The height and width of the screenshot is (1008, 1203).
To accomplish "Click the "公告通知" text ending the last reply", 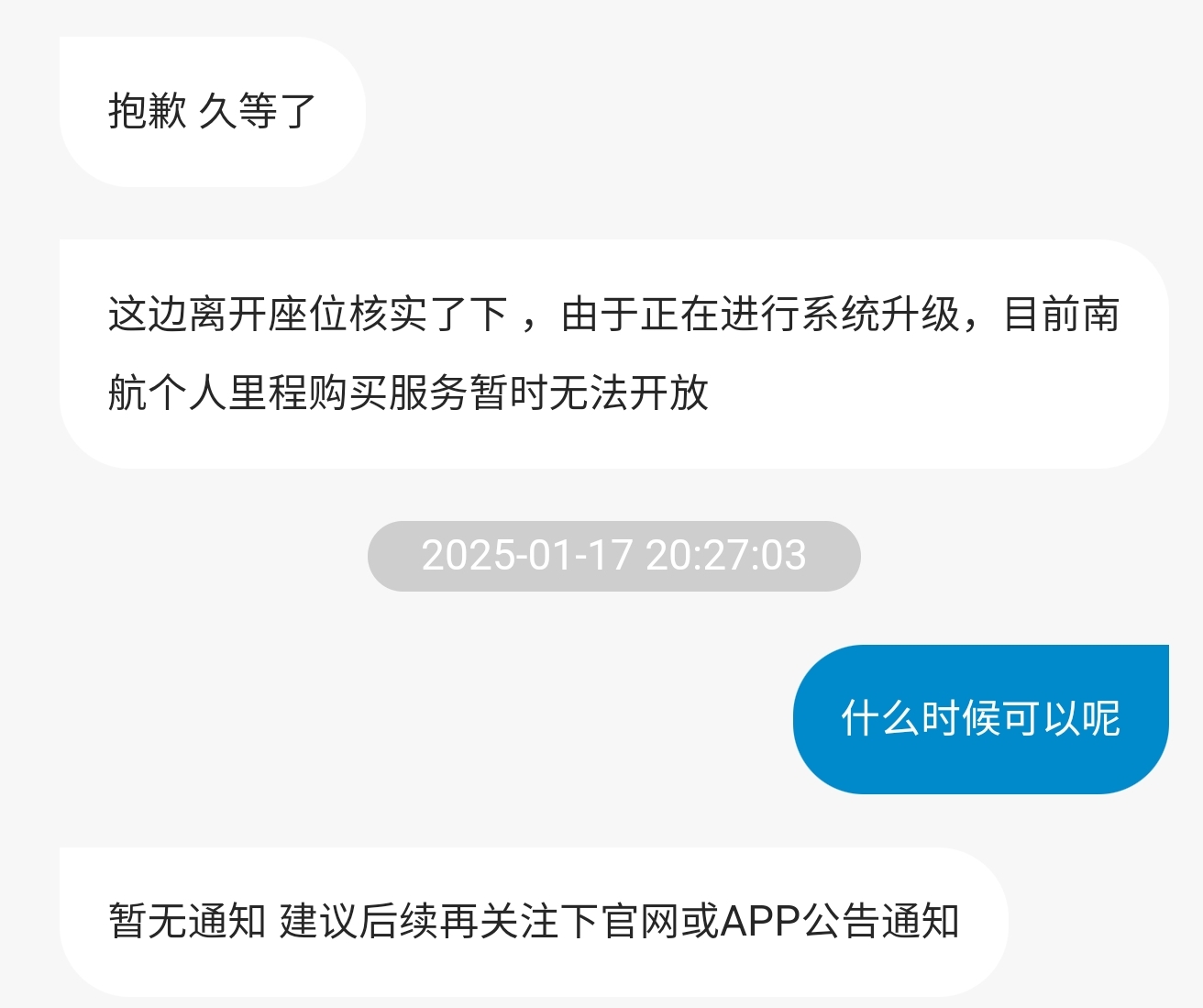I will 881,922.
